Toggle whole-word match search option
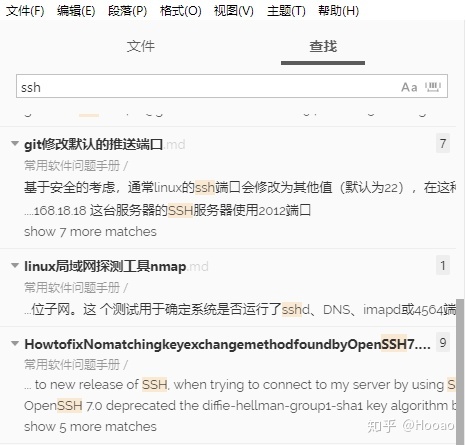This screenshot has height=445, width=466. pos(433,87)
